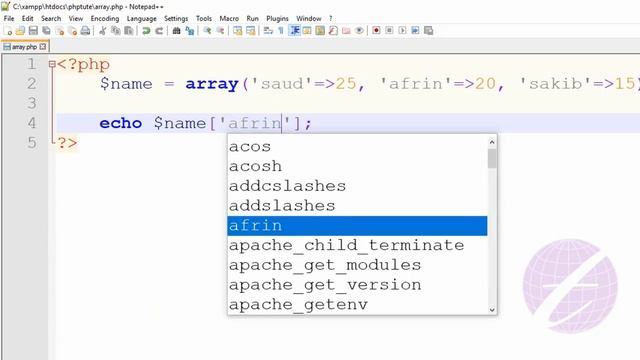Choose acos from autocomplete list

357,147
